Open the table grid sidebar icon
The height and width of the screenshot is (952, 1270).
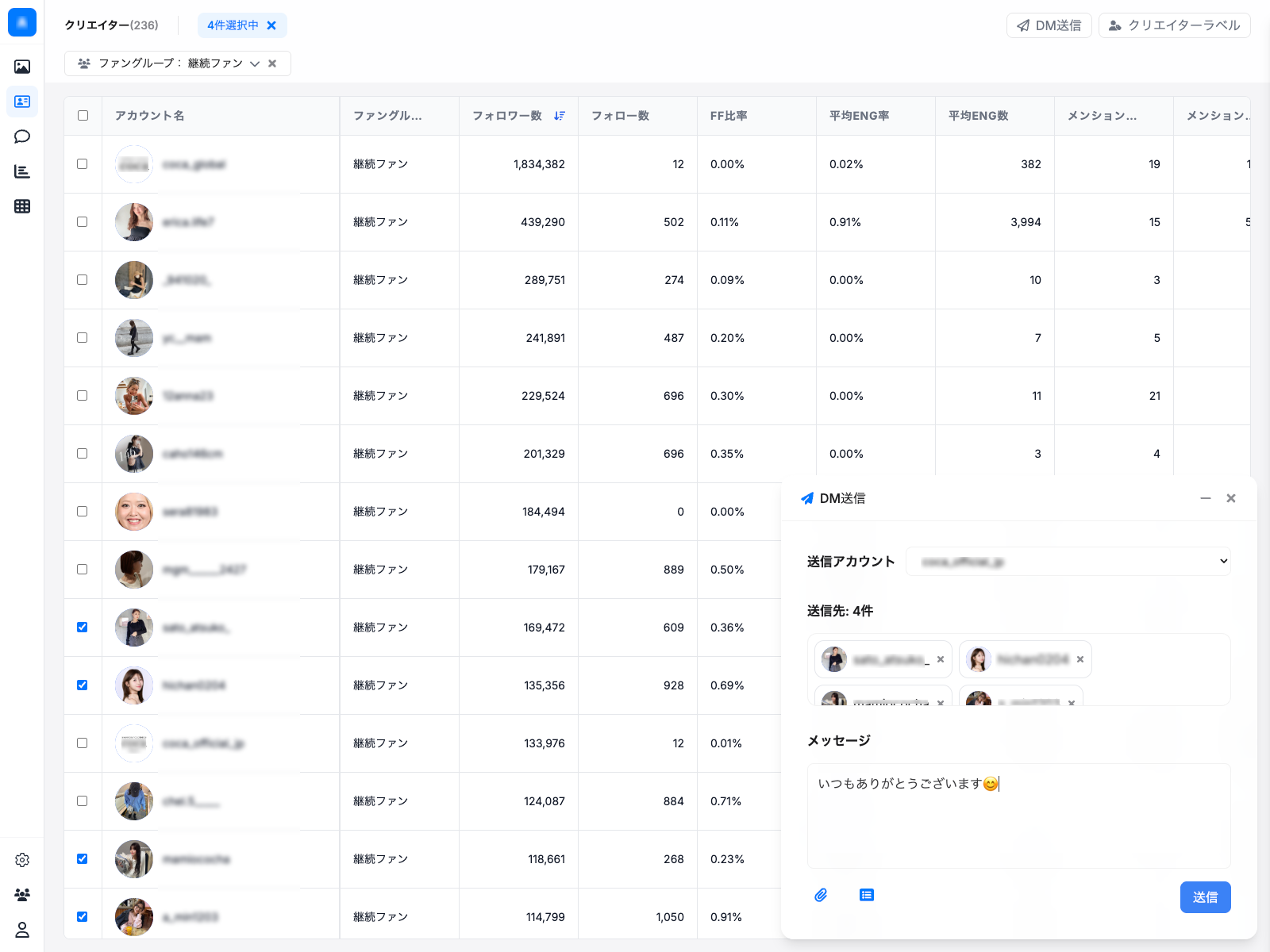click(22, 206)
